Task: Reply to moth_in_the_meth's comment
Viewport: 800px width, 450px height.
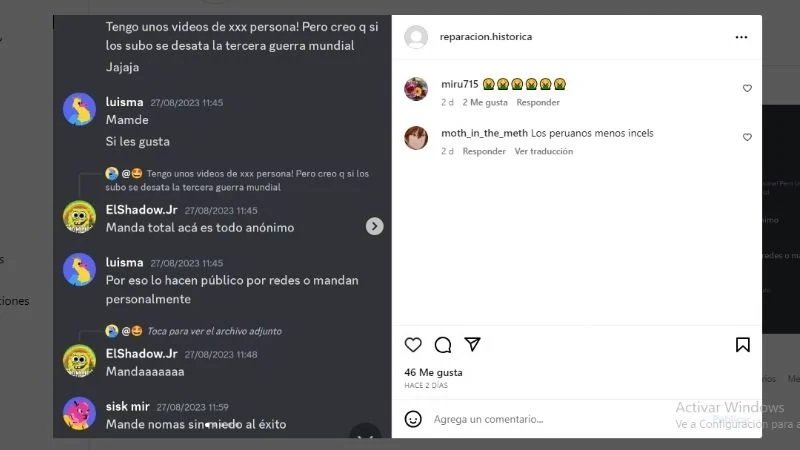Action: (x=484, y=152)
